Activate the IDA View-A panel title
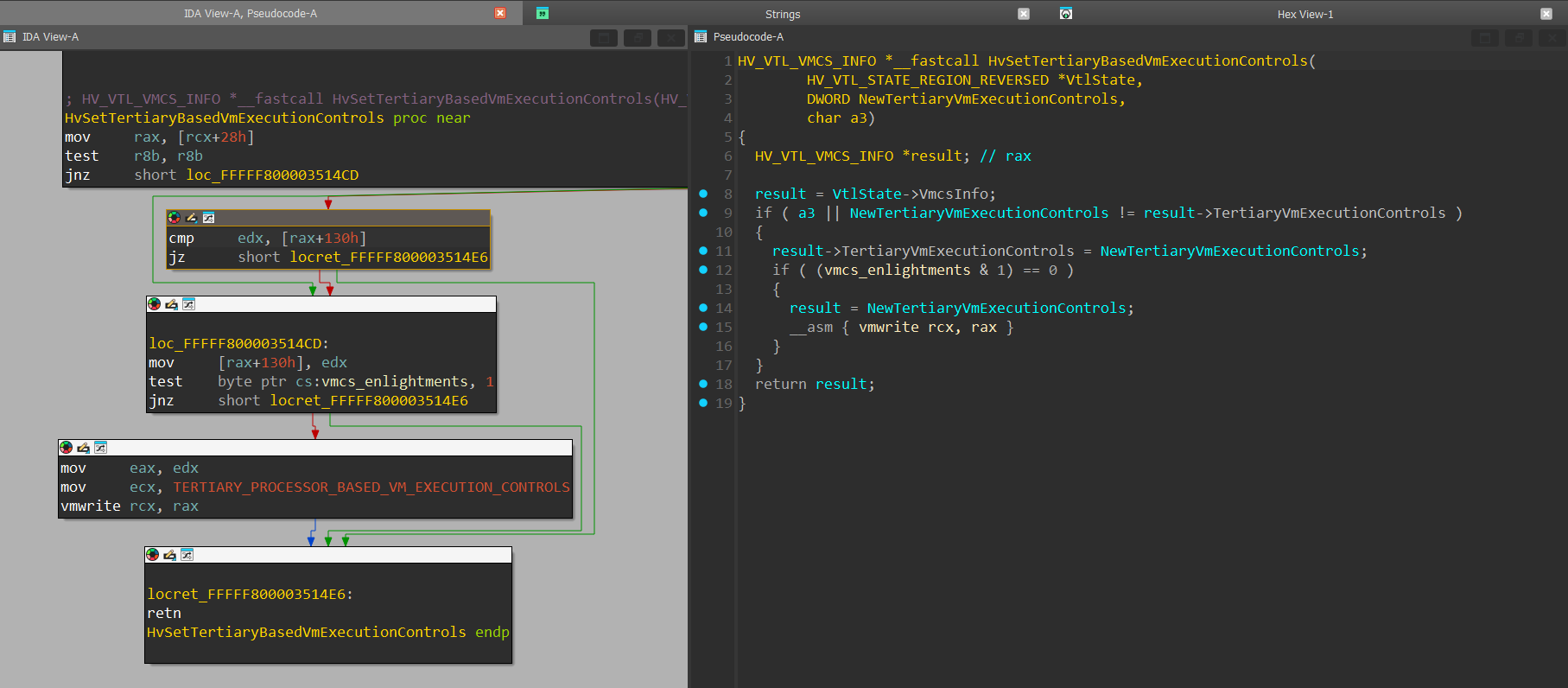 (50, 36)
